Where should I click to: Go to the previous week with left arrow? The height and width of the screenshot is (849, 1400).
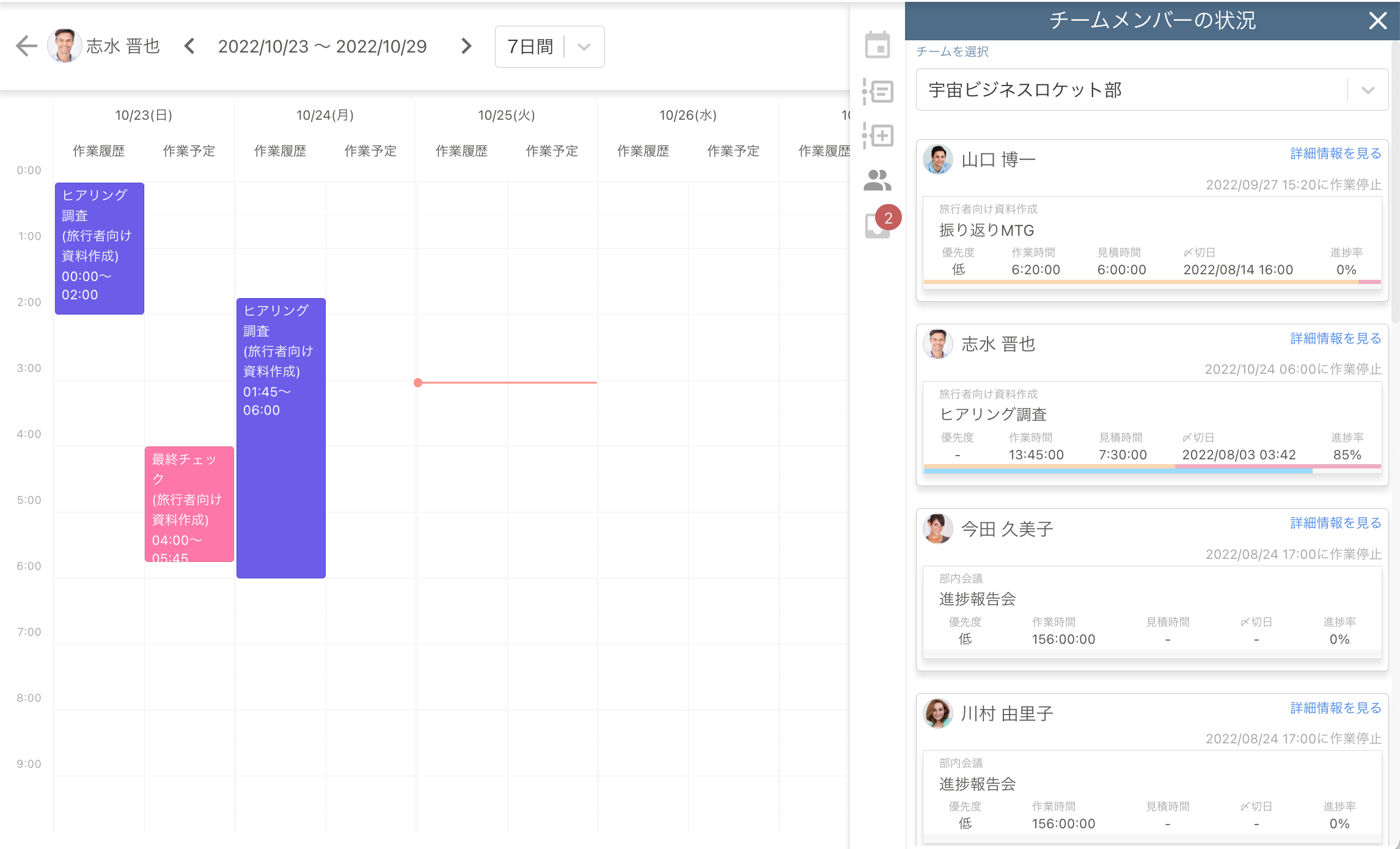(189, 46)
